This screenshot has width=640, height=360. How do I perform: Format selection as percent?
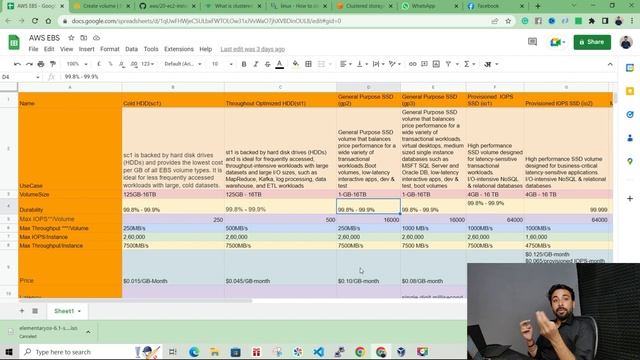tap(110, 64)
